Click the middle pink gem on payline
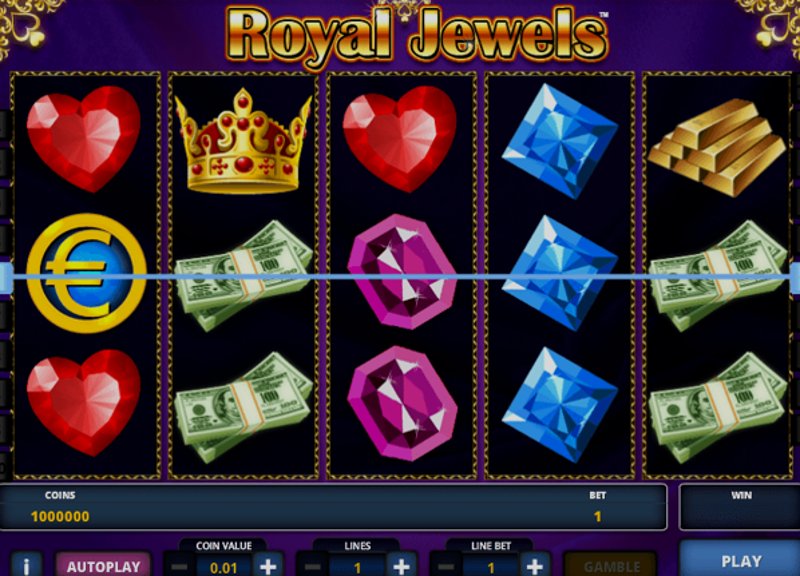The width and height of the screenshot is (800, 576). tap(402, 271)
